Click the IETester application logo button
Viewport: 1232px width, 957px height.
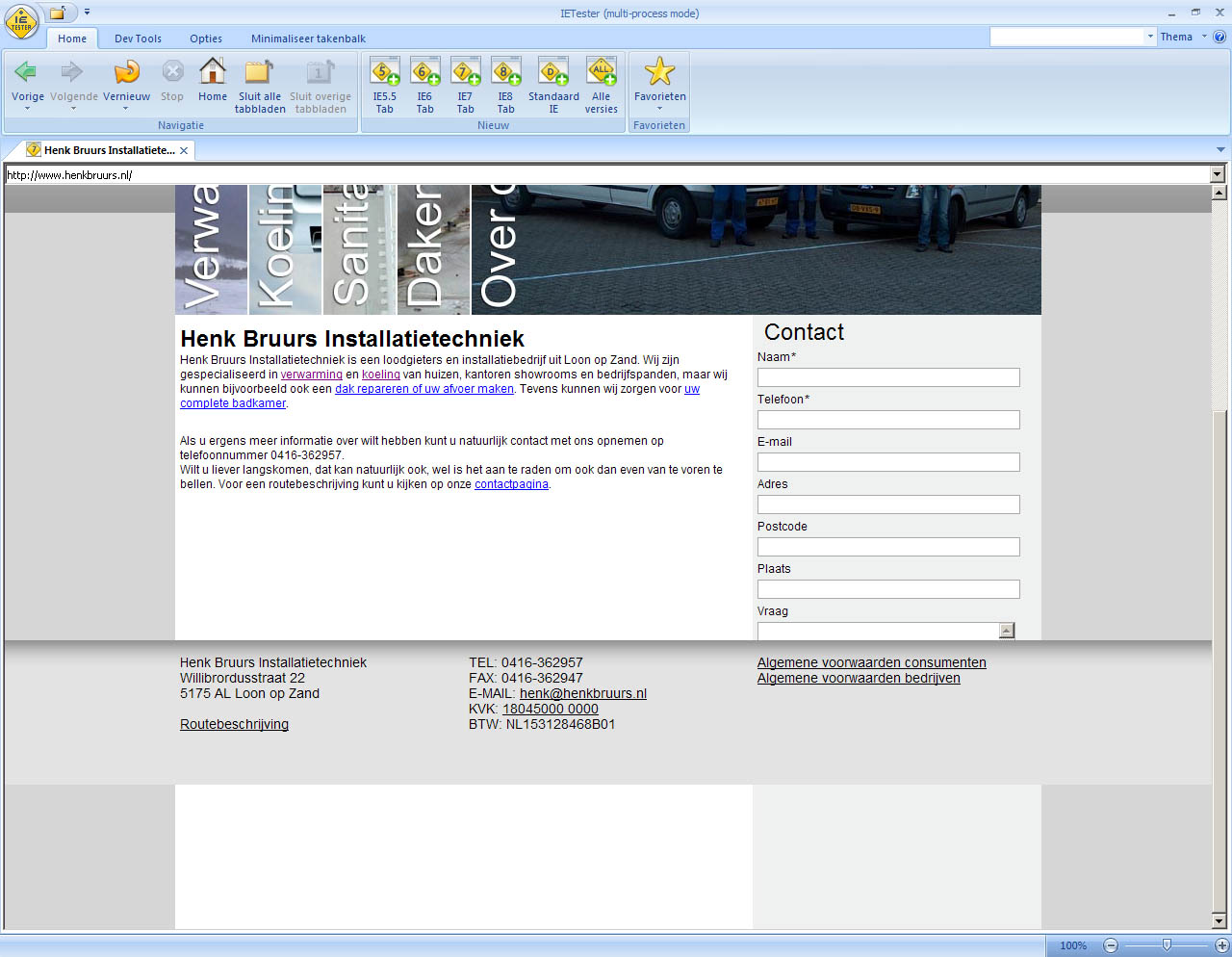21,22
